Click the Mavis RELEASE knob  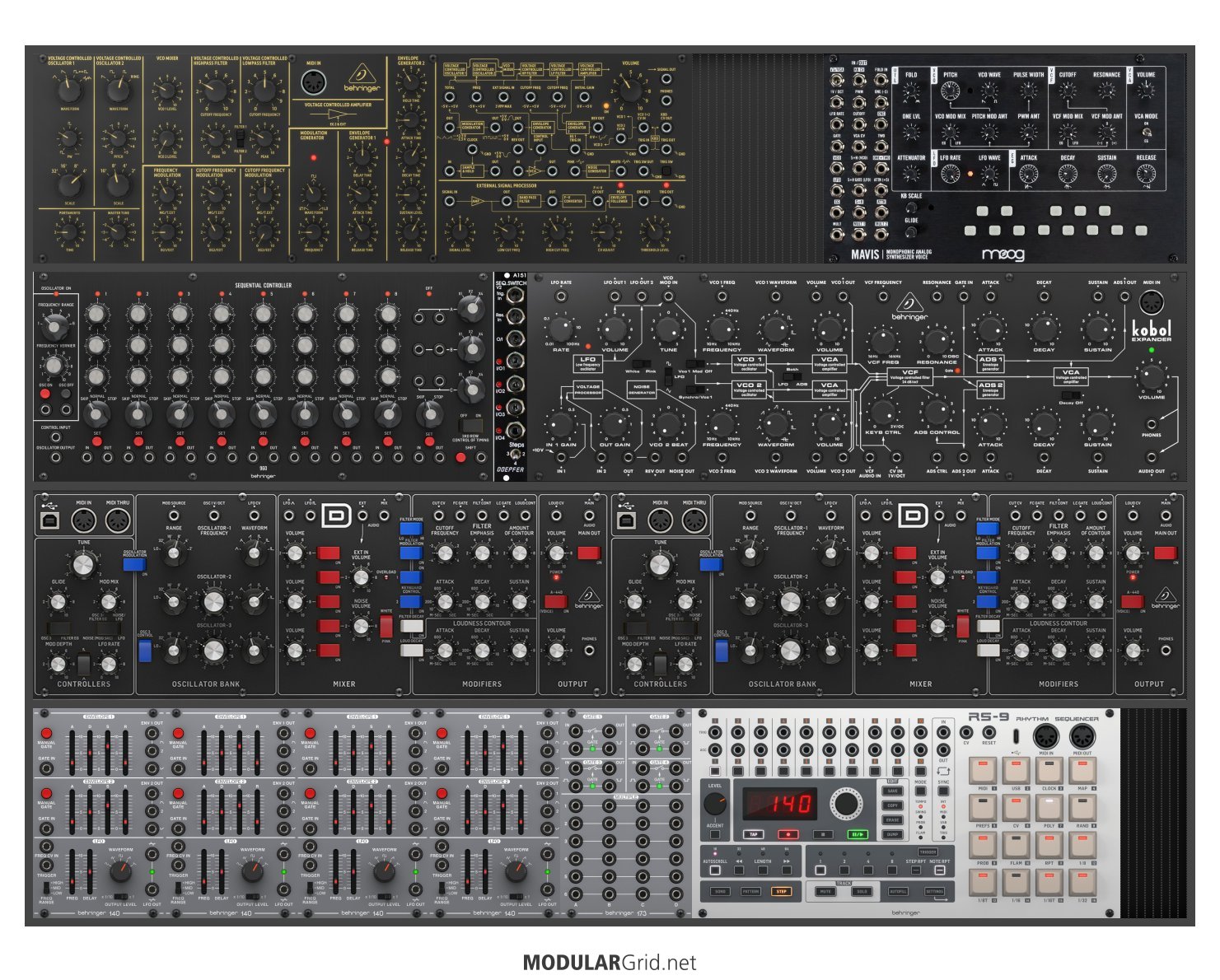pyautogui.click(x=1146, y=174)
